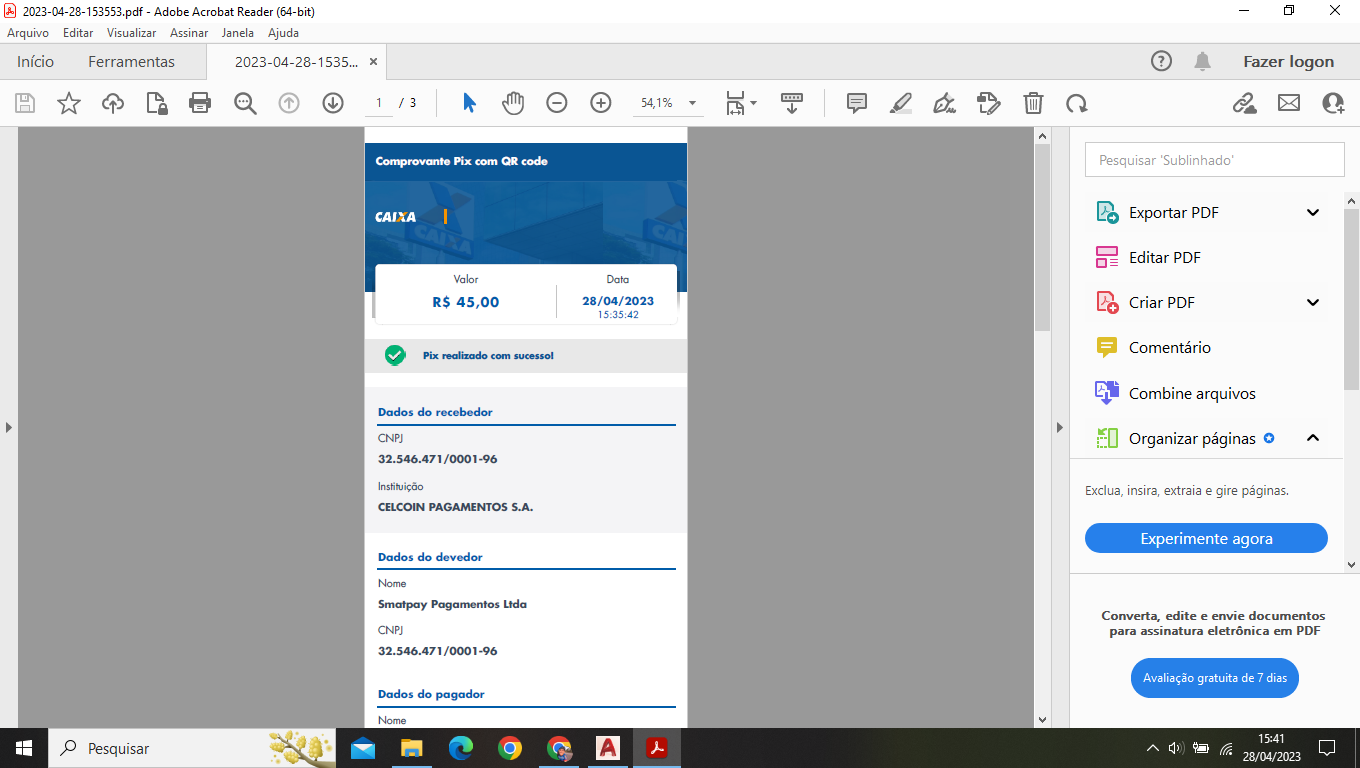Open Microsoft Edge from the taskbar
This screenshot has width=1360, height=768.
click(x=461, y=748)
